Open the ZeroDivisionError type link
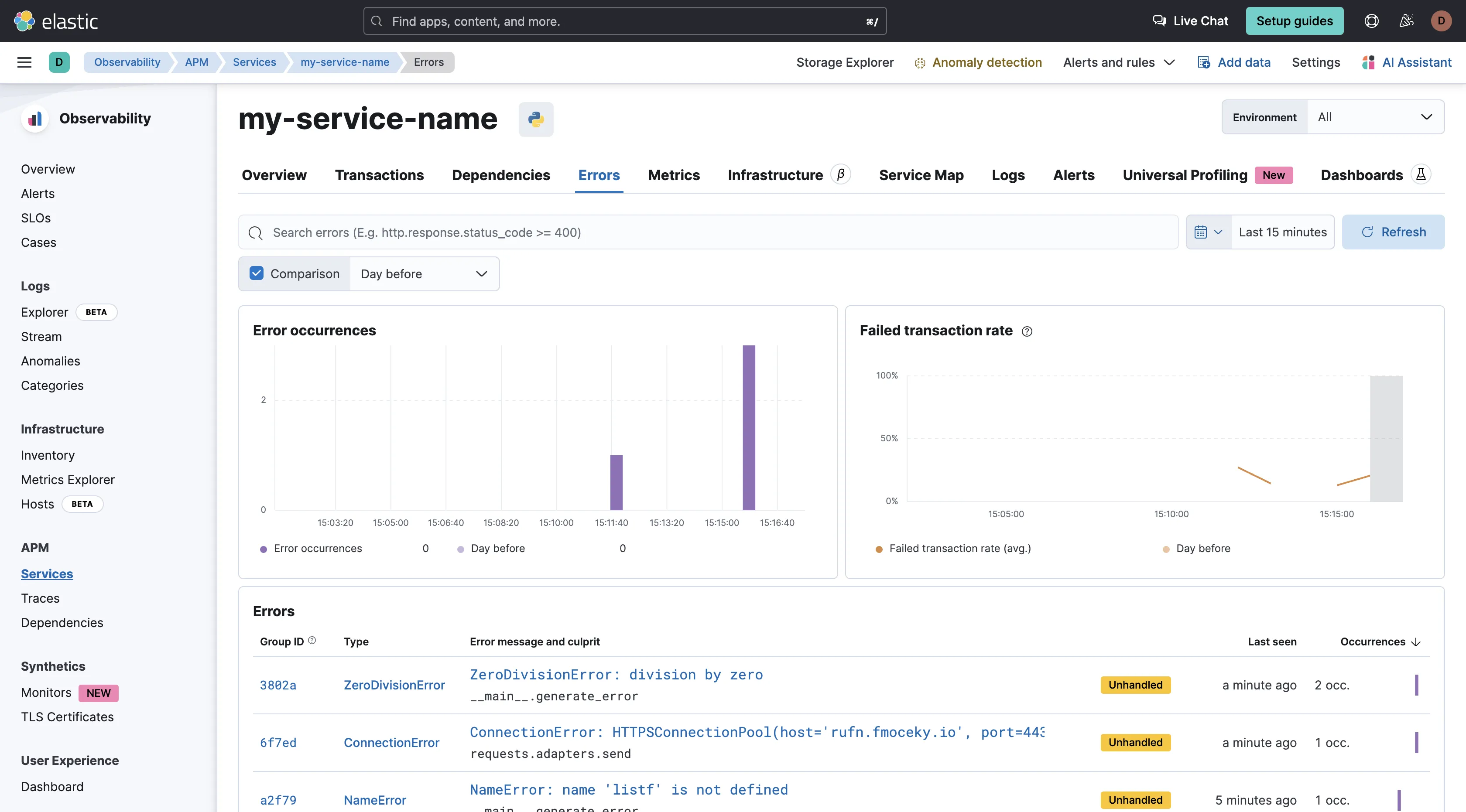This screenshot has height=812, width=1466. coord(394,685)
